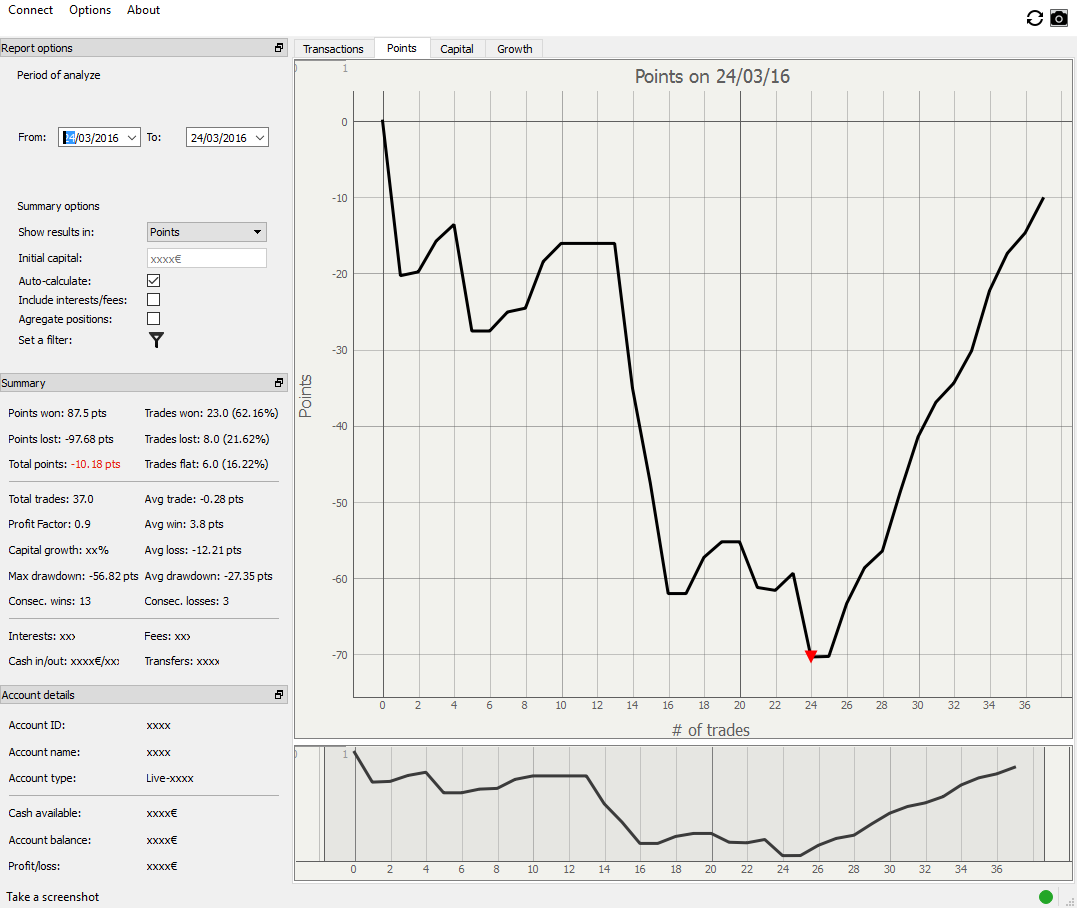
Task: Click the Points won 87.5 pts text
Action: pos(57,413)
